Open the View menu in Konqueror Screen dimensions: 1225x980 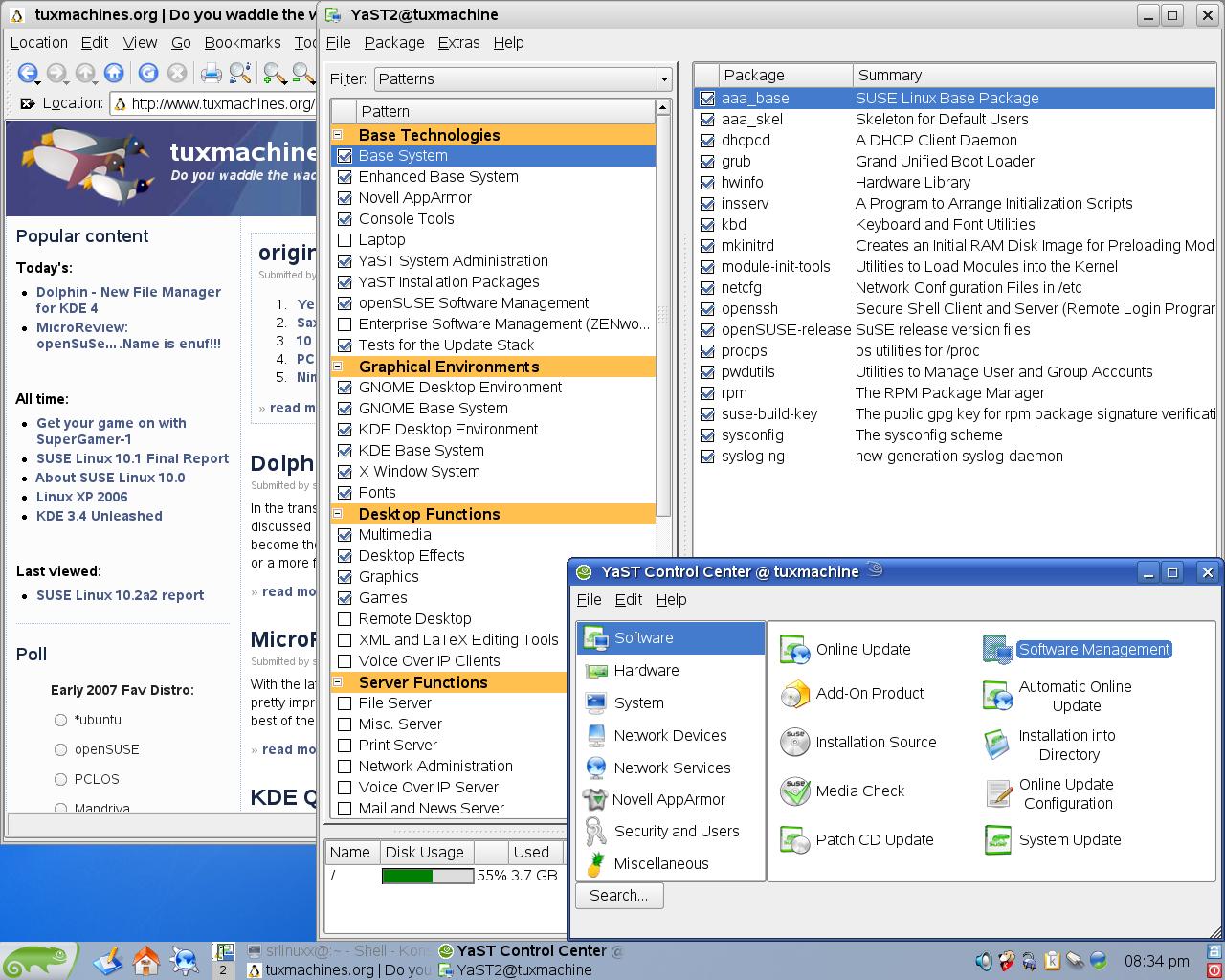pyautogui.click(x=140, y=43)
